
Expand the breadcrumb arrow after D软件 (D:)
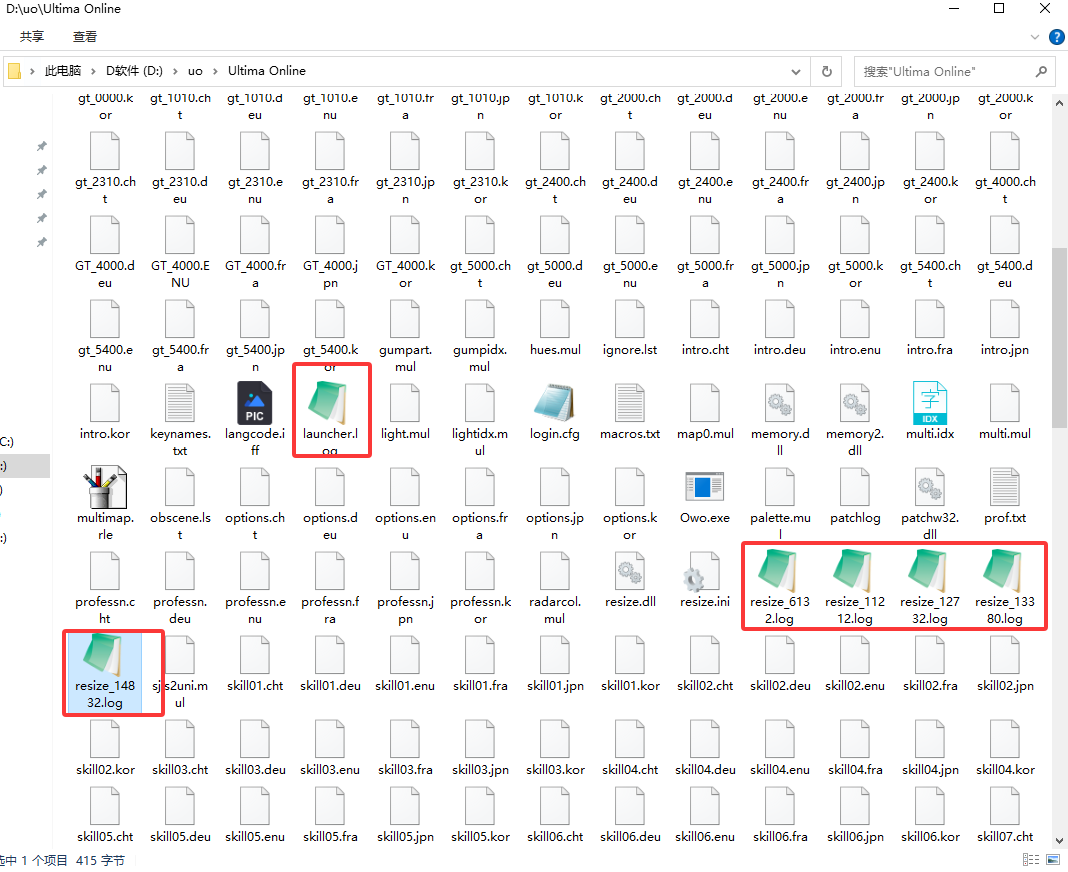click(175, 71)
